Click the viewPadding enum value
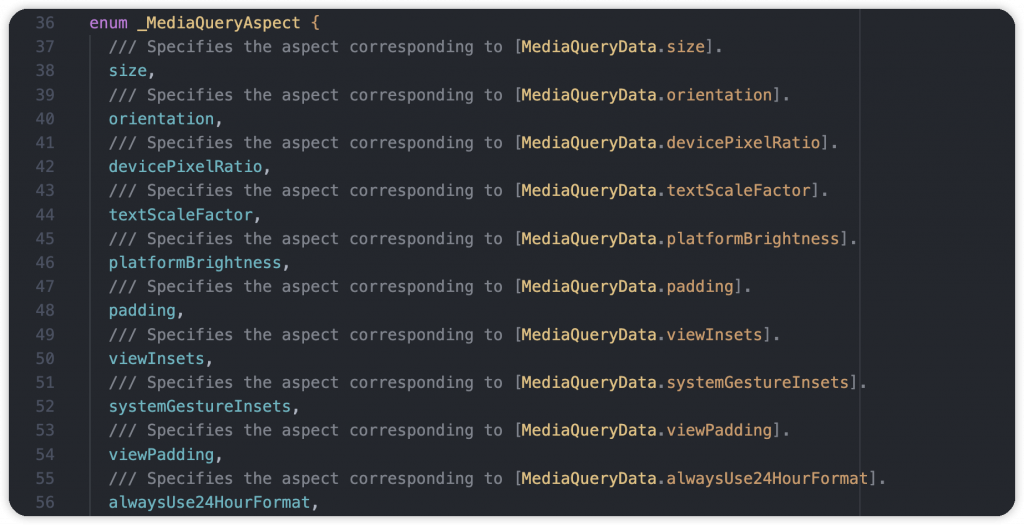 [x=161, y=454]
